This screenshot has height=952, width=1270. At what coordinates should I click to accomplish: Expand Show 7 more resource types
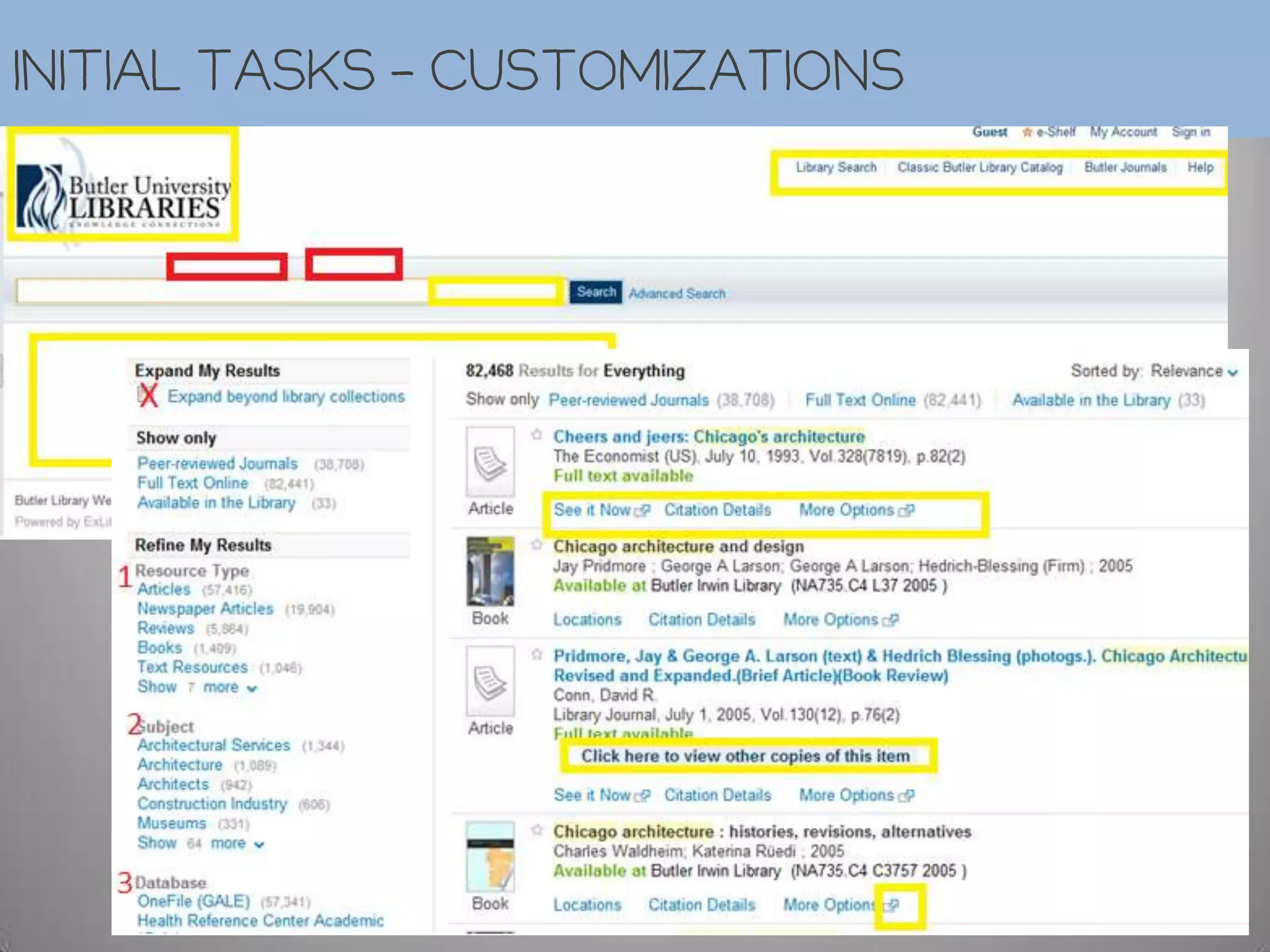coord(197,687)
